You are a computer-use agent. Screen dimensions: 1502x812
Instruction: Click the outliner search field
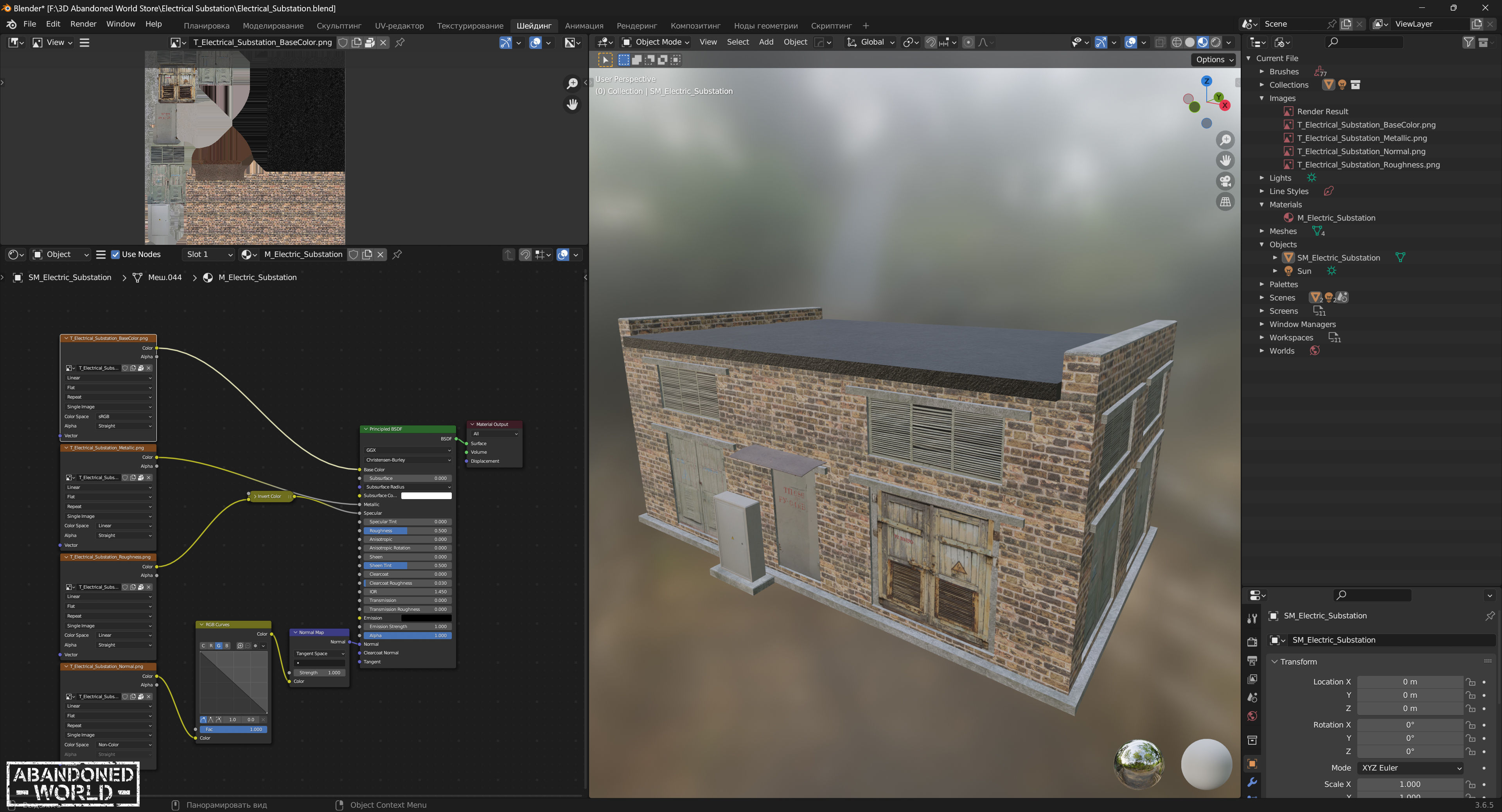[1364, 42]
